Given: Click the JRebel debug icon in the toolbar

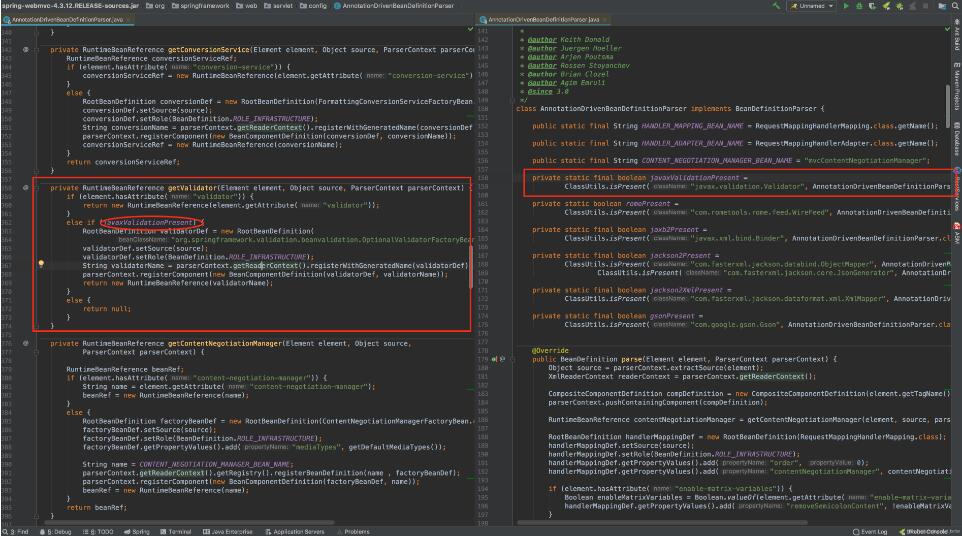Looking at the screenshot, I should (899, 6).
